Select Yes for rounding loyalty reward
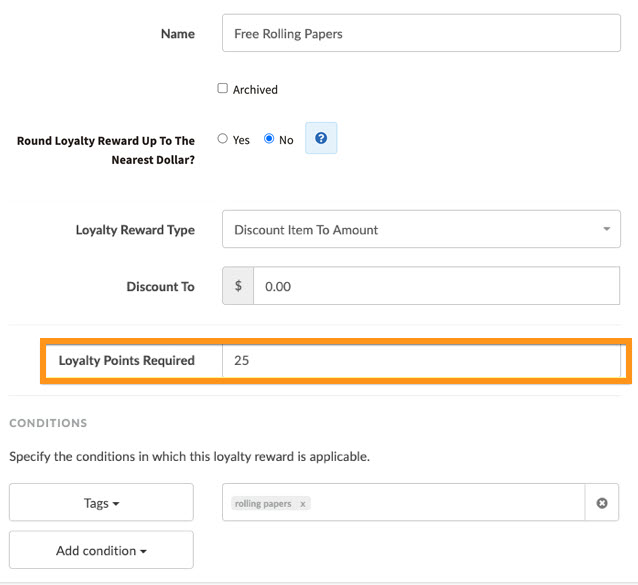This screenshot has height=585, width=638. [223, 139]
